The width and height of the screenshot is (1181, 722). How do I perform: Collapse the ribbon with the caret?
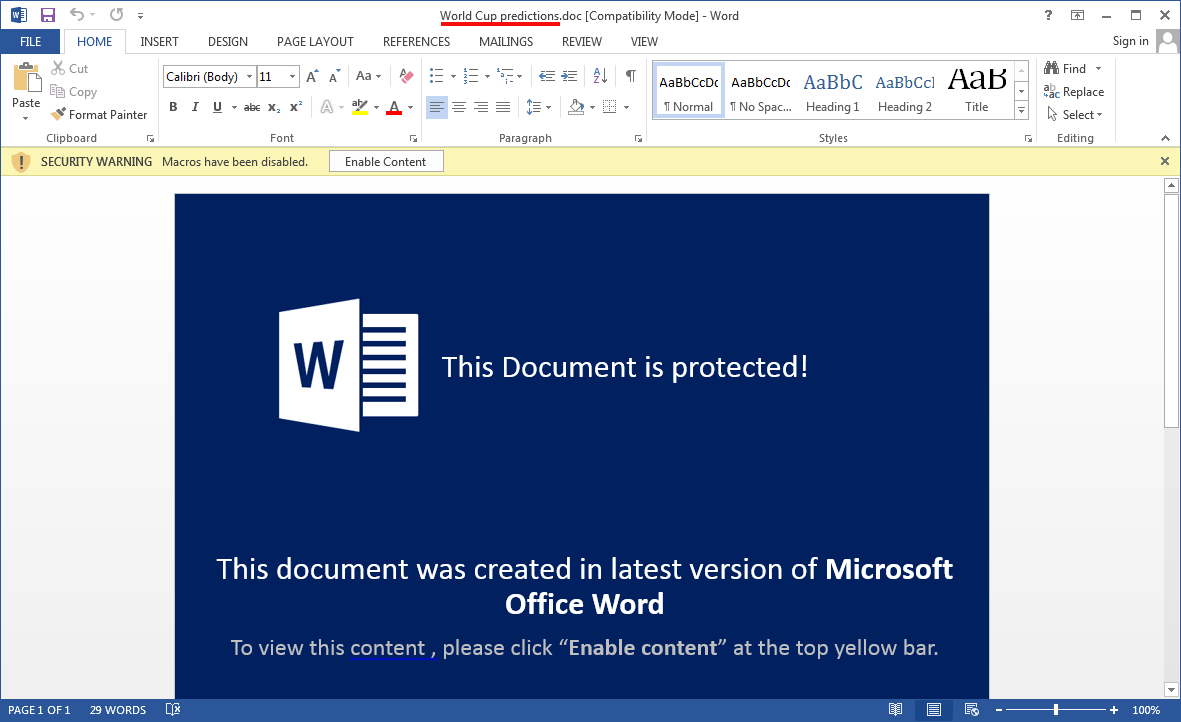(1165, 139)
